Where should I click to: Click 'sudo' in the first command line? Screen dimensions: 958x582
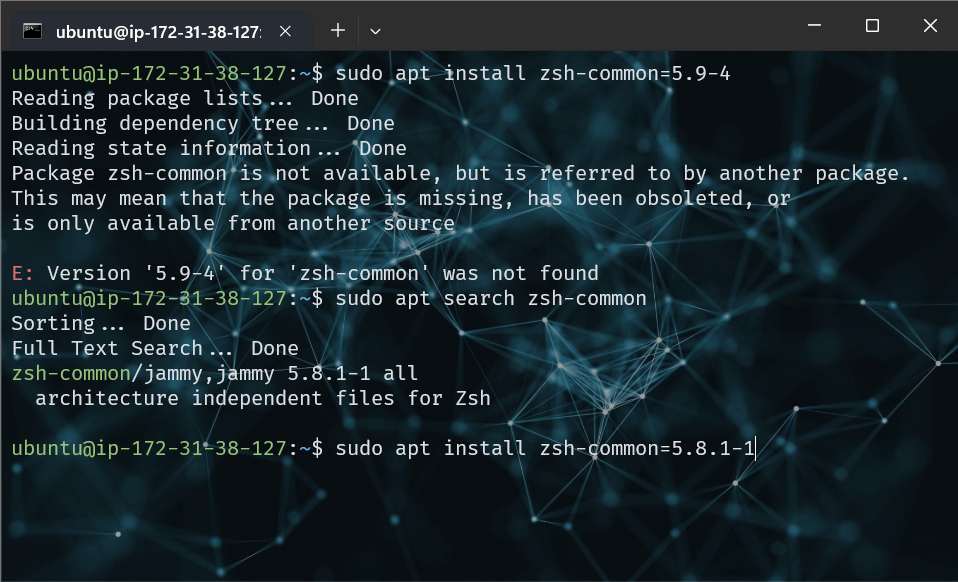[359, 73]
